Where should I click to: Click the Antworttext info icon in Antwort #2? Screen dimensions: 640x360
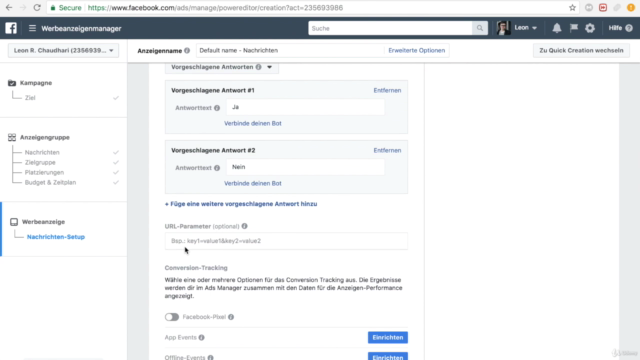[x=217, y=168]
